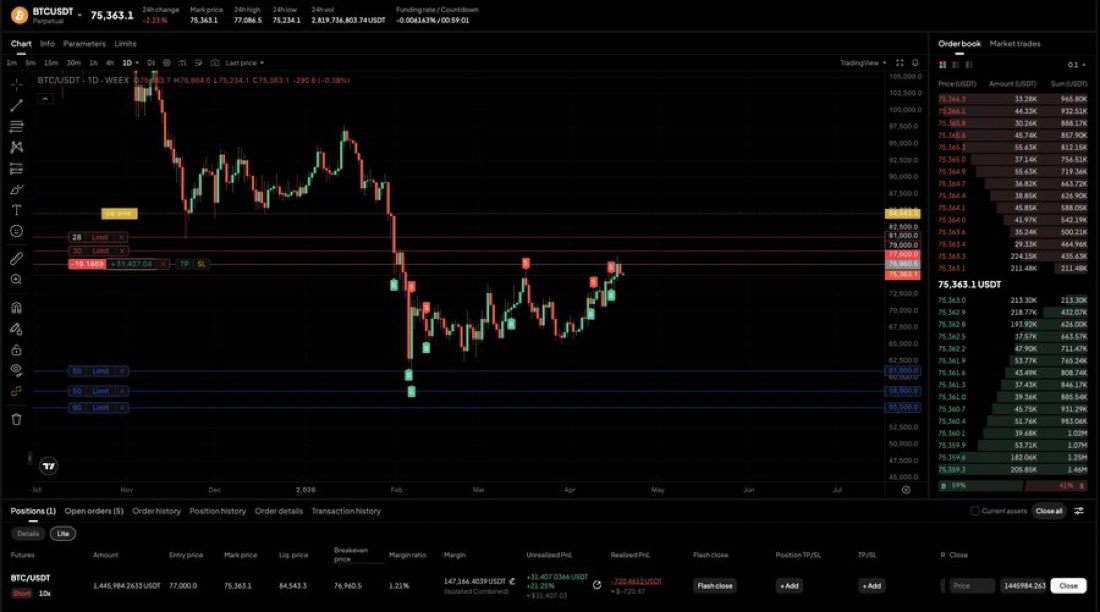
Task: Show combined buy and sell order book view
Action: pyautogui.click(x=943, y=65)
